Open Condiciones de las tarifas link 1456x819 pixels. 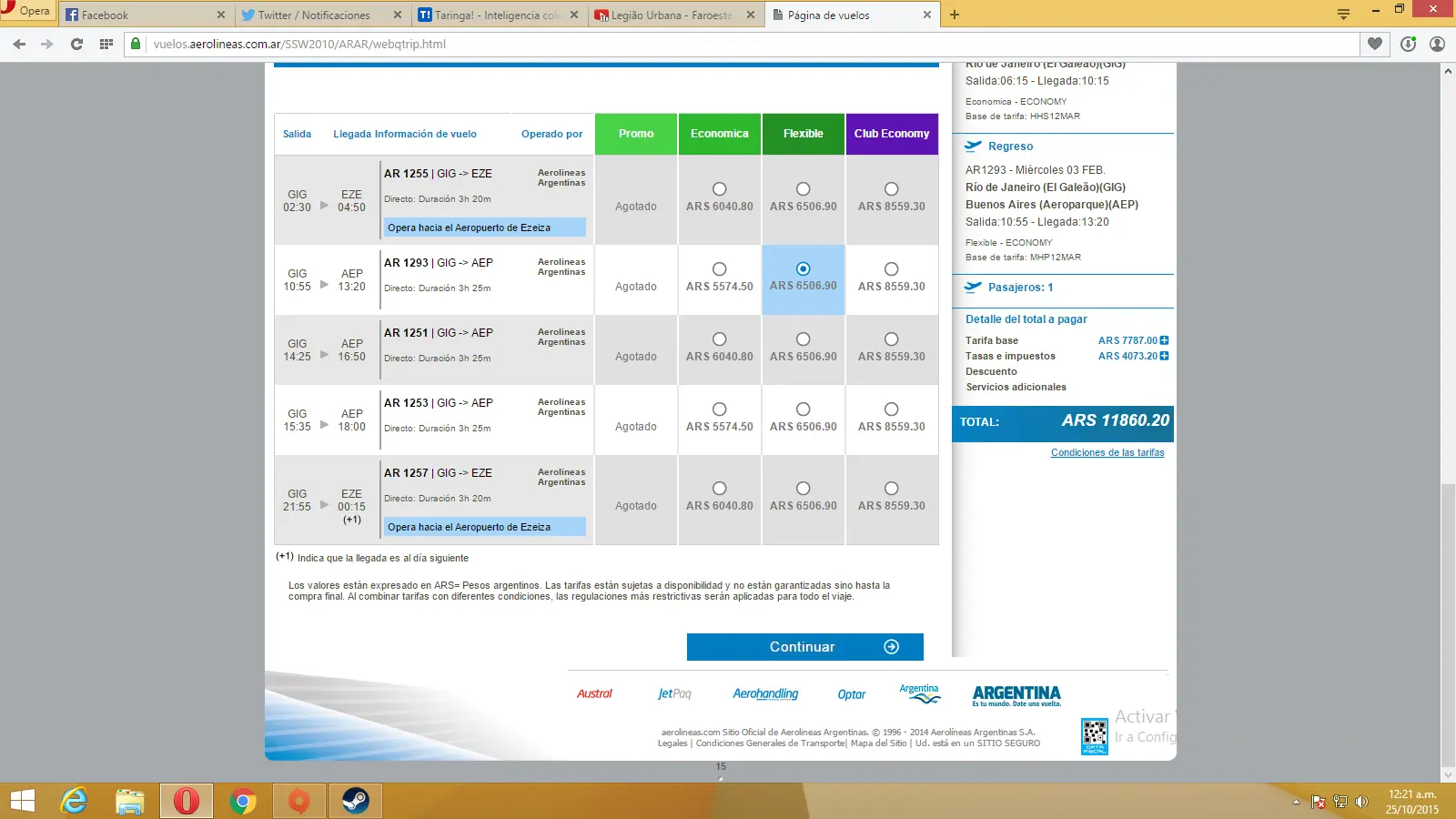tap(1107, 452)
